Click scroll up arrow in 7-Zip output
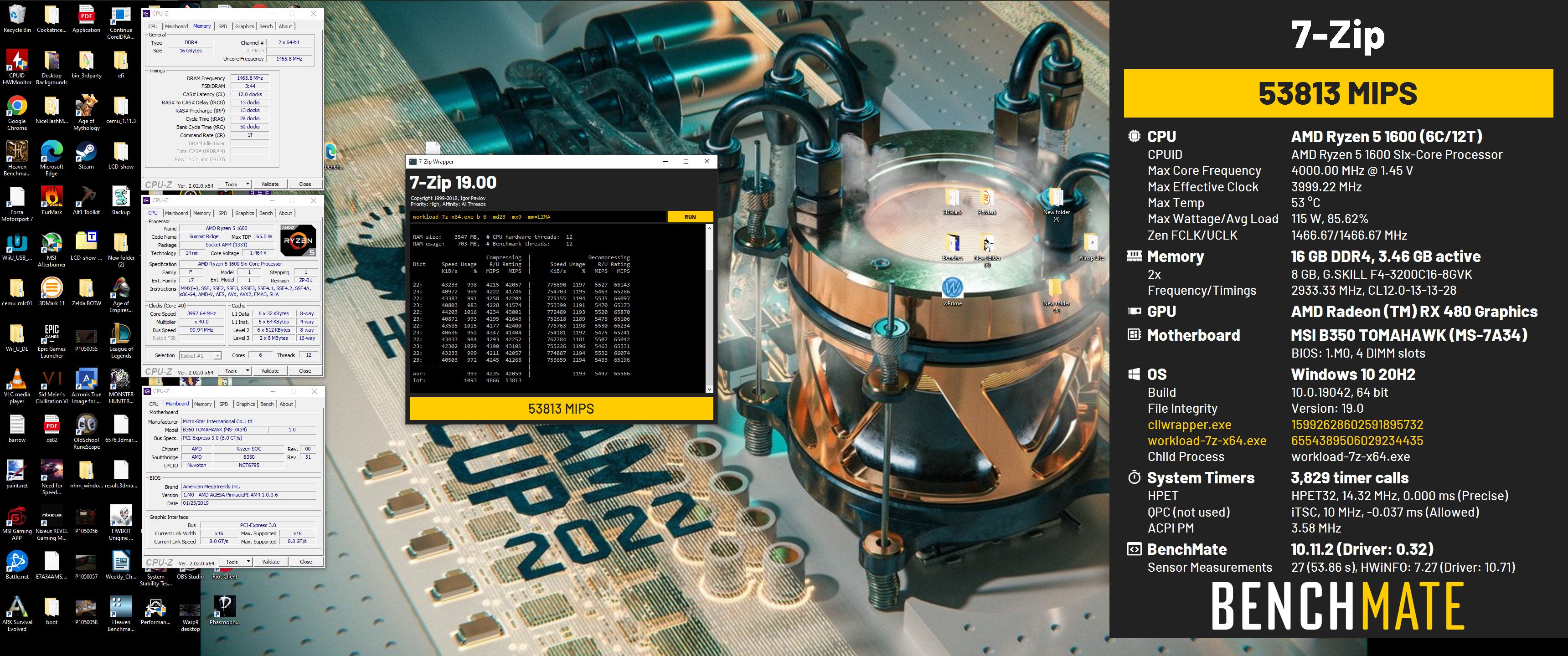Screen dimensions: 1568x656 tap(709, 228)
